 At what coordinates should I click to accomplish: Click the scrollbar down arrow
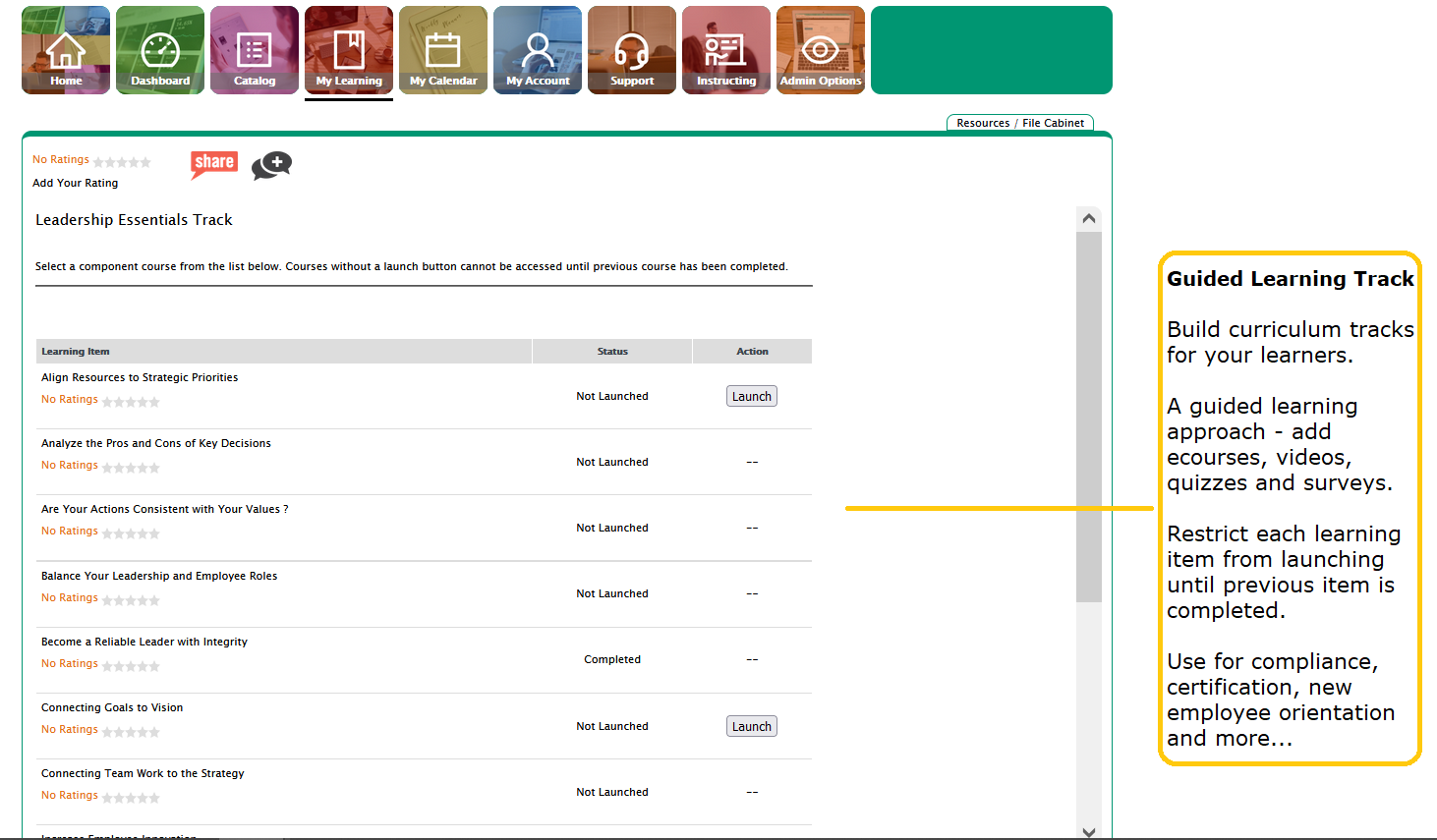coord(1089,831)
